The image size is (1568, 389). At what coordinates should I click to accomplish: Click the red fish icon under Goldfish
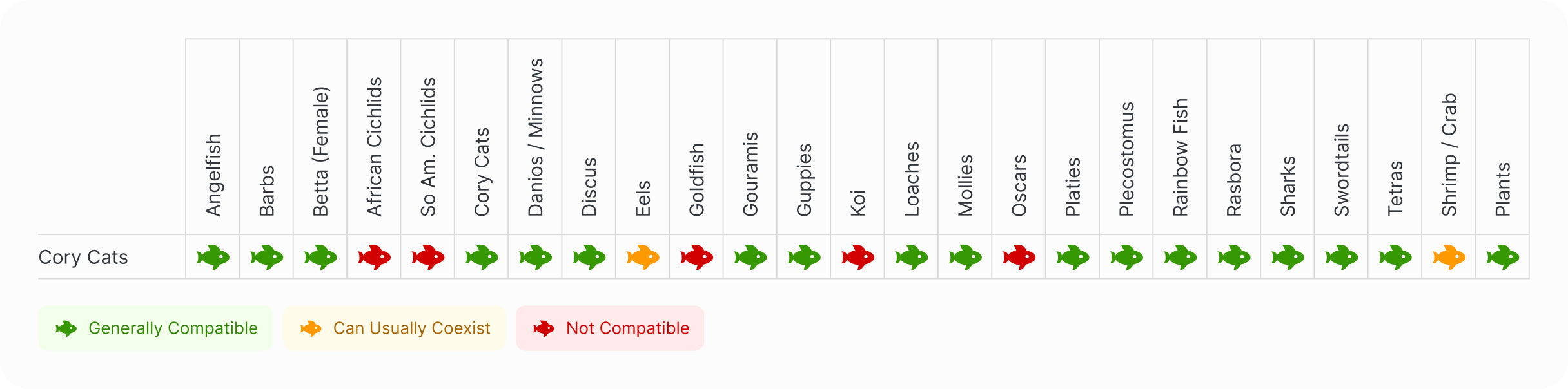pyautogui.click(x=696, y=257)
